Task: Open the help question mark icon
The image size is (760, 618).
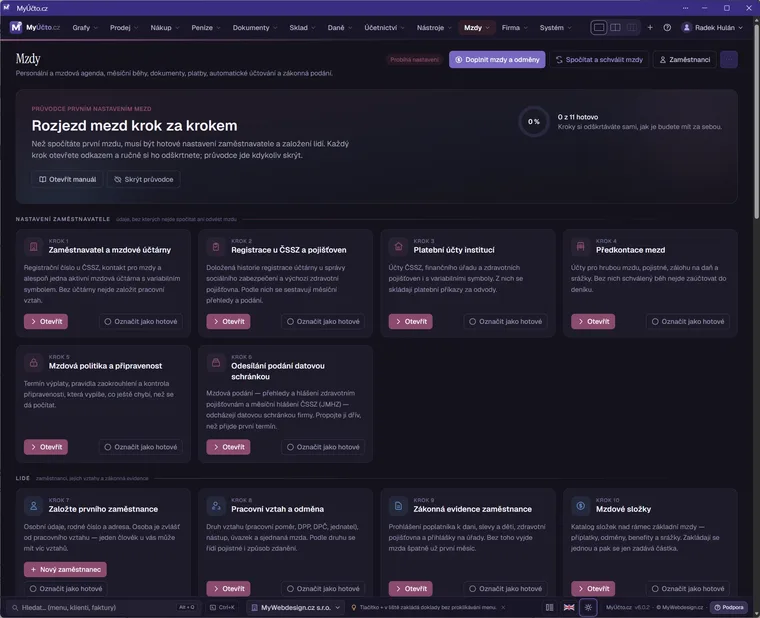Action: click(667, 28)
